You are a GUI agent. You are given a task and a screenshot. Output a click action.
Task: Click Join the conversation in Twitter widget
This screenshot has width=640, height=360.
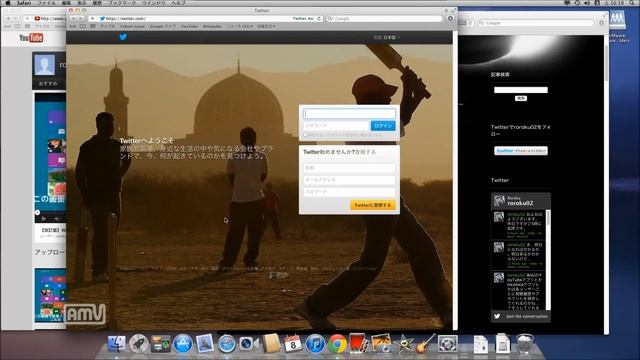click(x=527, y=316)
